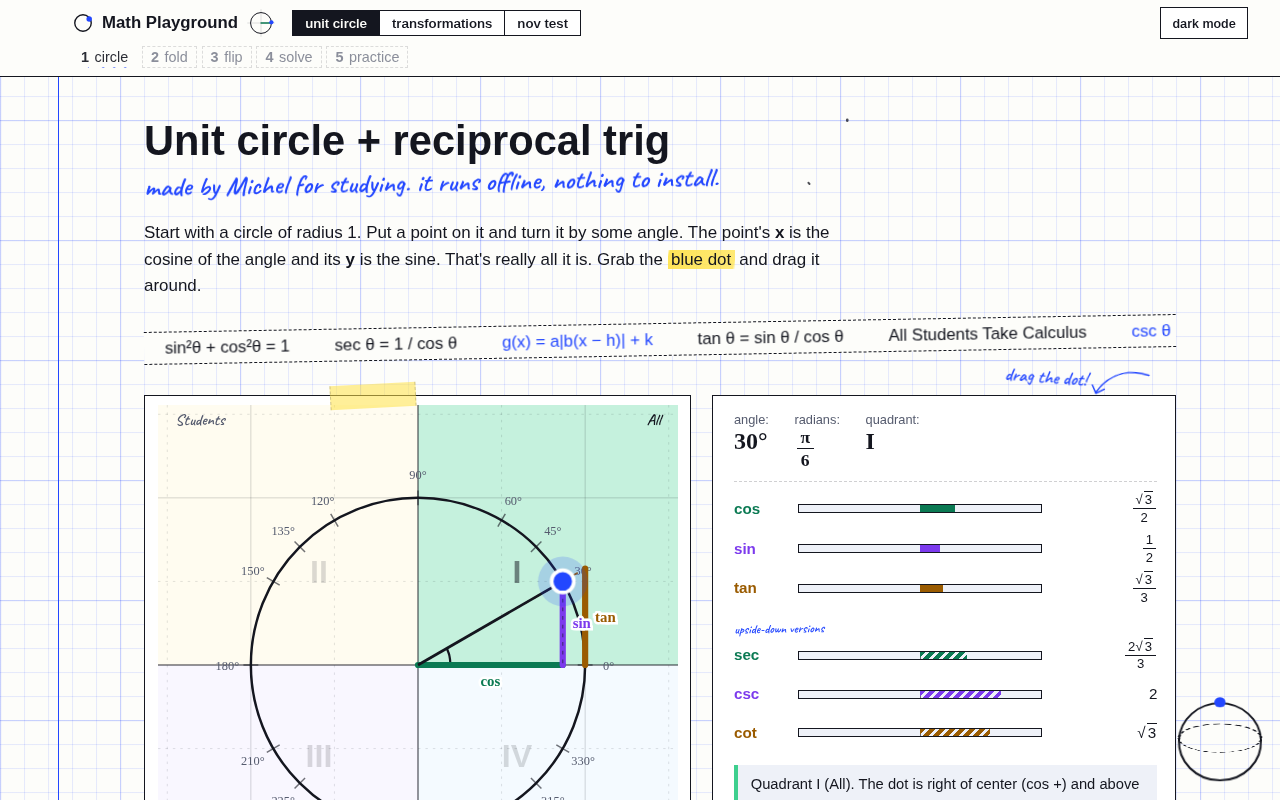Click the quadrant III label on the diagram
The width and height of the screenshot is (1280, 800).
pos(319,756)
